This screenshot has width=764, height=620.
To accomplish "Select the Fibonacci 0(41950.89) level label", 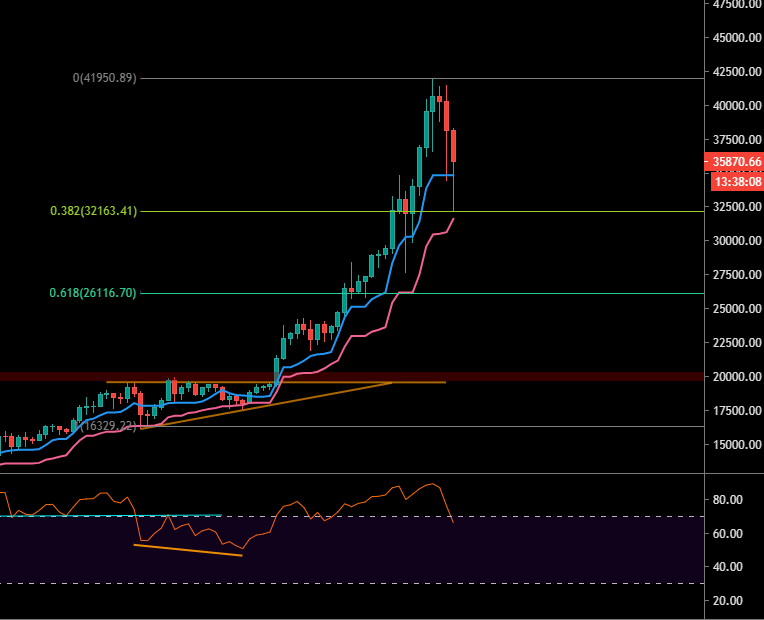I will pos(105,78).
